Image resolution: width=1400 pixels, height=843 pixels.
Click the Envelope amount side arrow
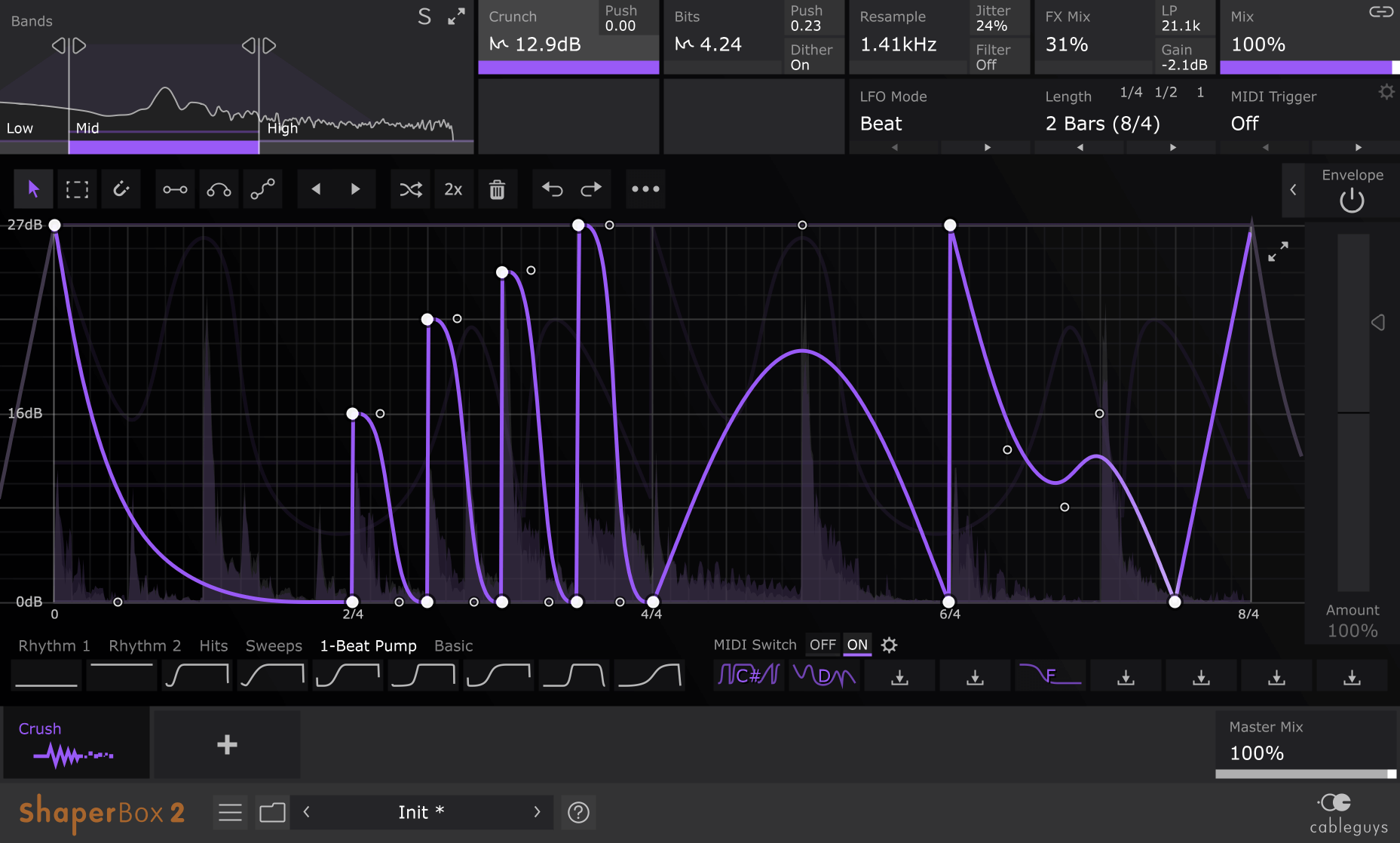(x=1378, y=323)
